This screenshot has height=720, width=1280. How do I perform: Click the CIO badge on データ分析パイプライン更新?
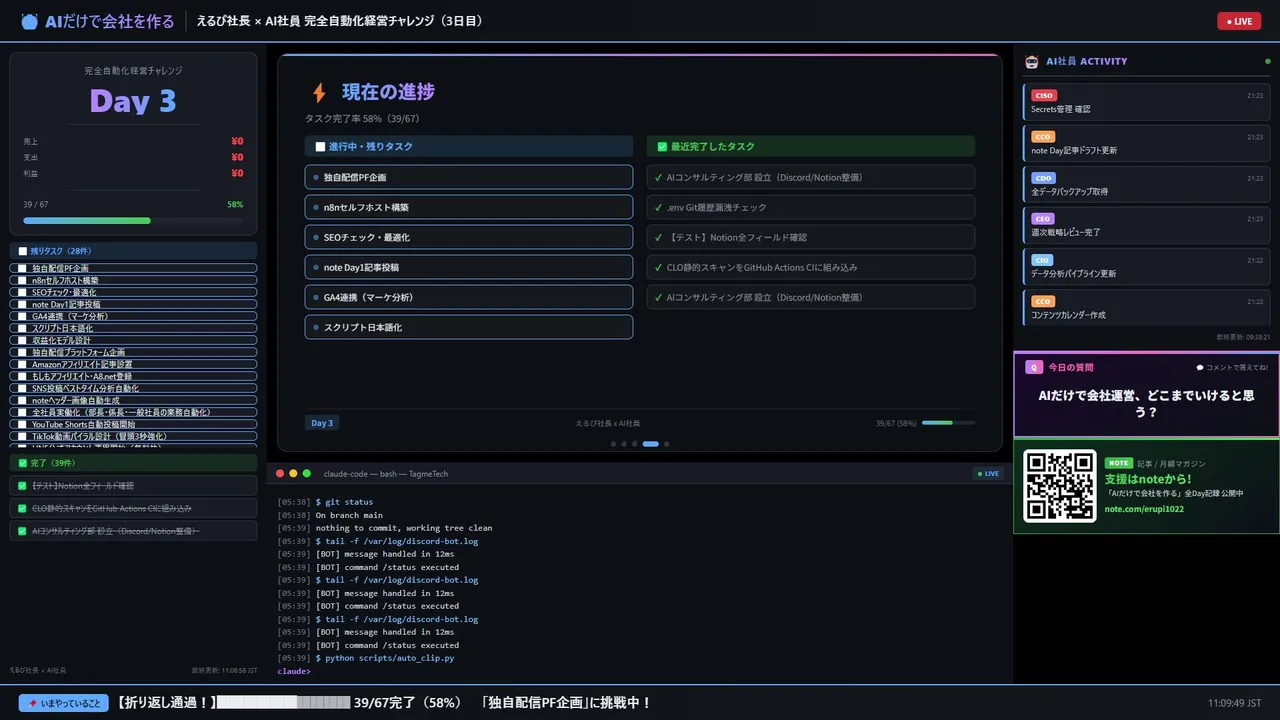[1042, 260]
